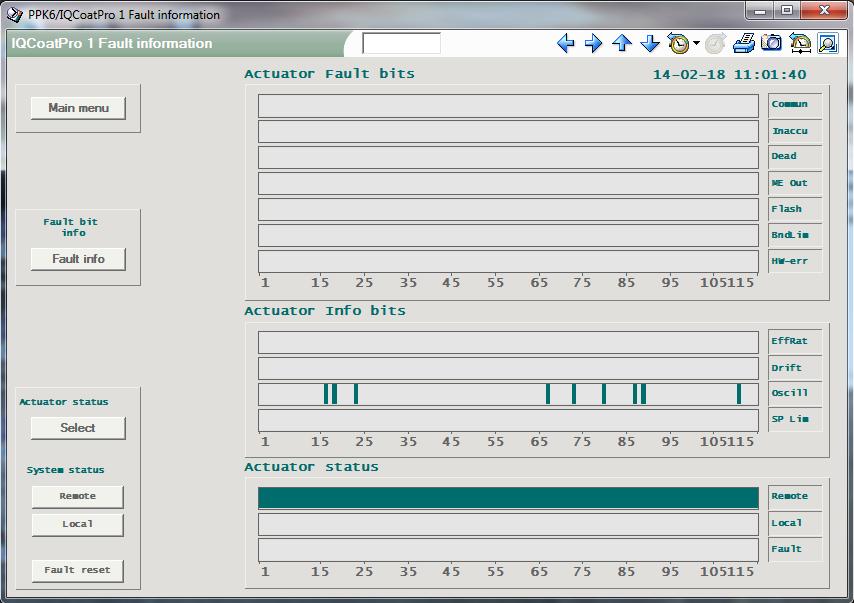Click the Actuator Info bits heading
Image resolution: width=854 pixels, height=603 pixels.
pyautogui.click(x=325, y=310)
